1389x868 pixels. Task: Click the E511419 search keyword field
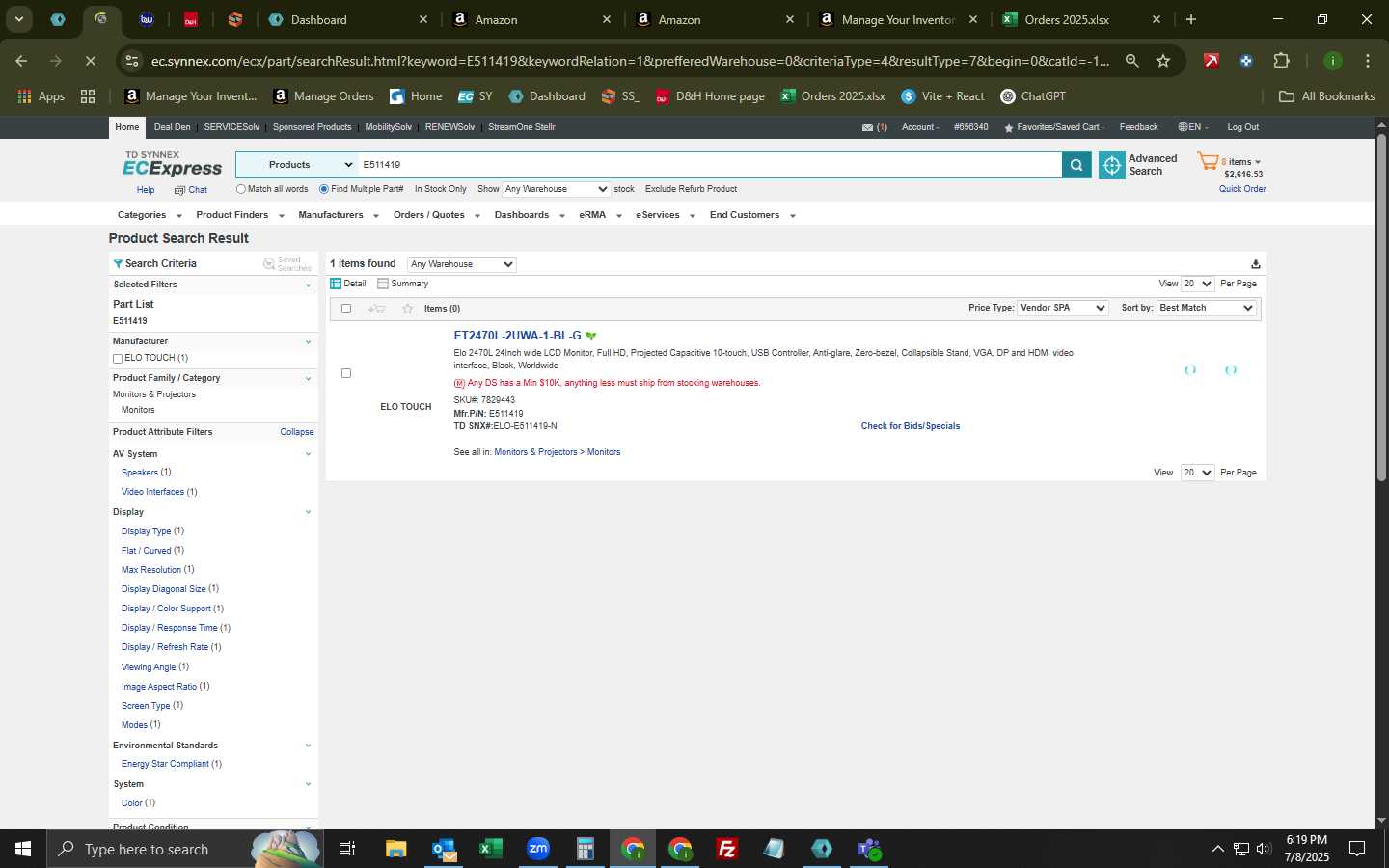pyautogui.click(x=709, y=165)
